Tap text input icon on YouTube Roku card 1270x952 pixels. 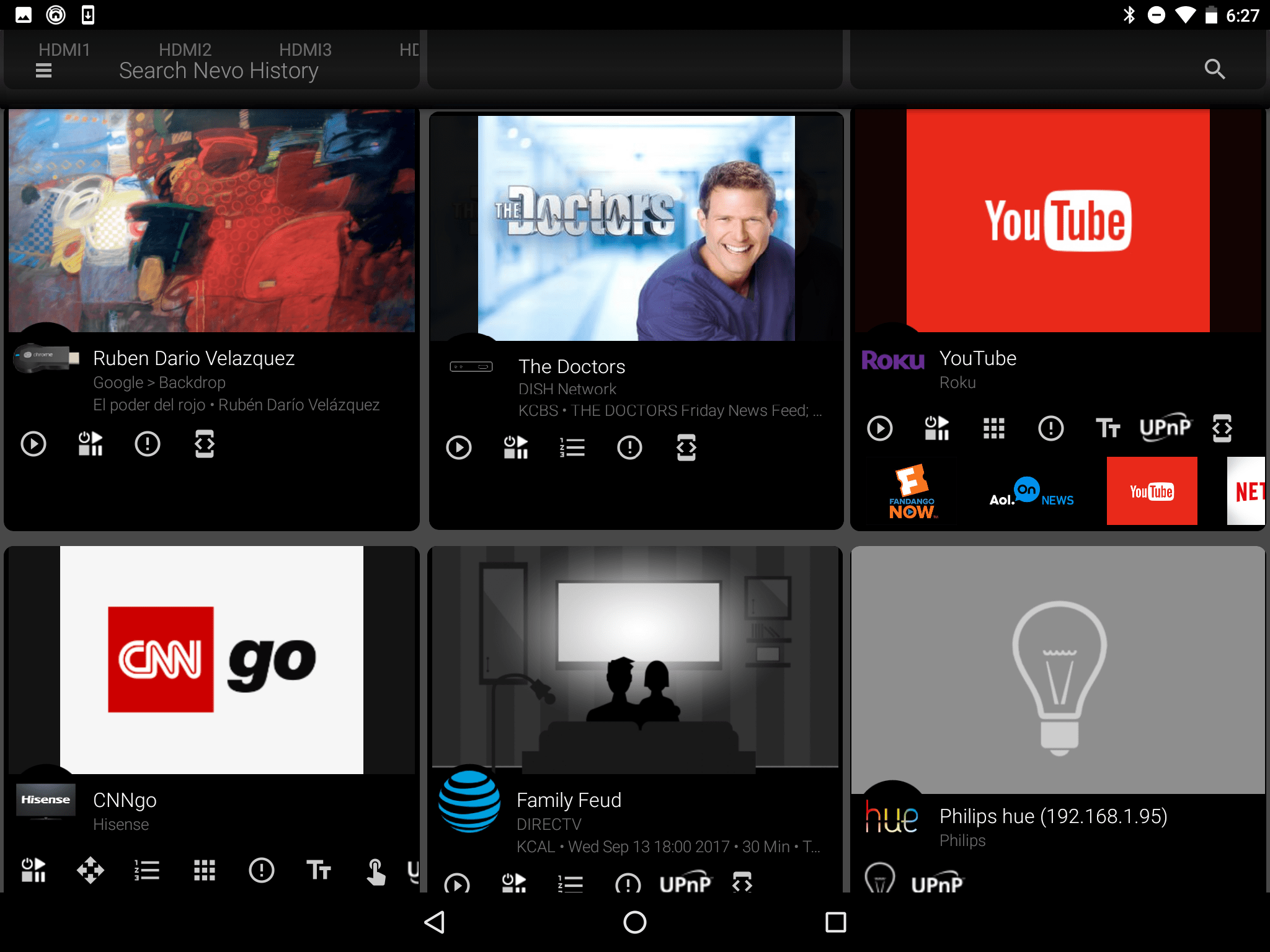pyautogui.click(x=1108, y=428)
